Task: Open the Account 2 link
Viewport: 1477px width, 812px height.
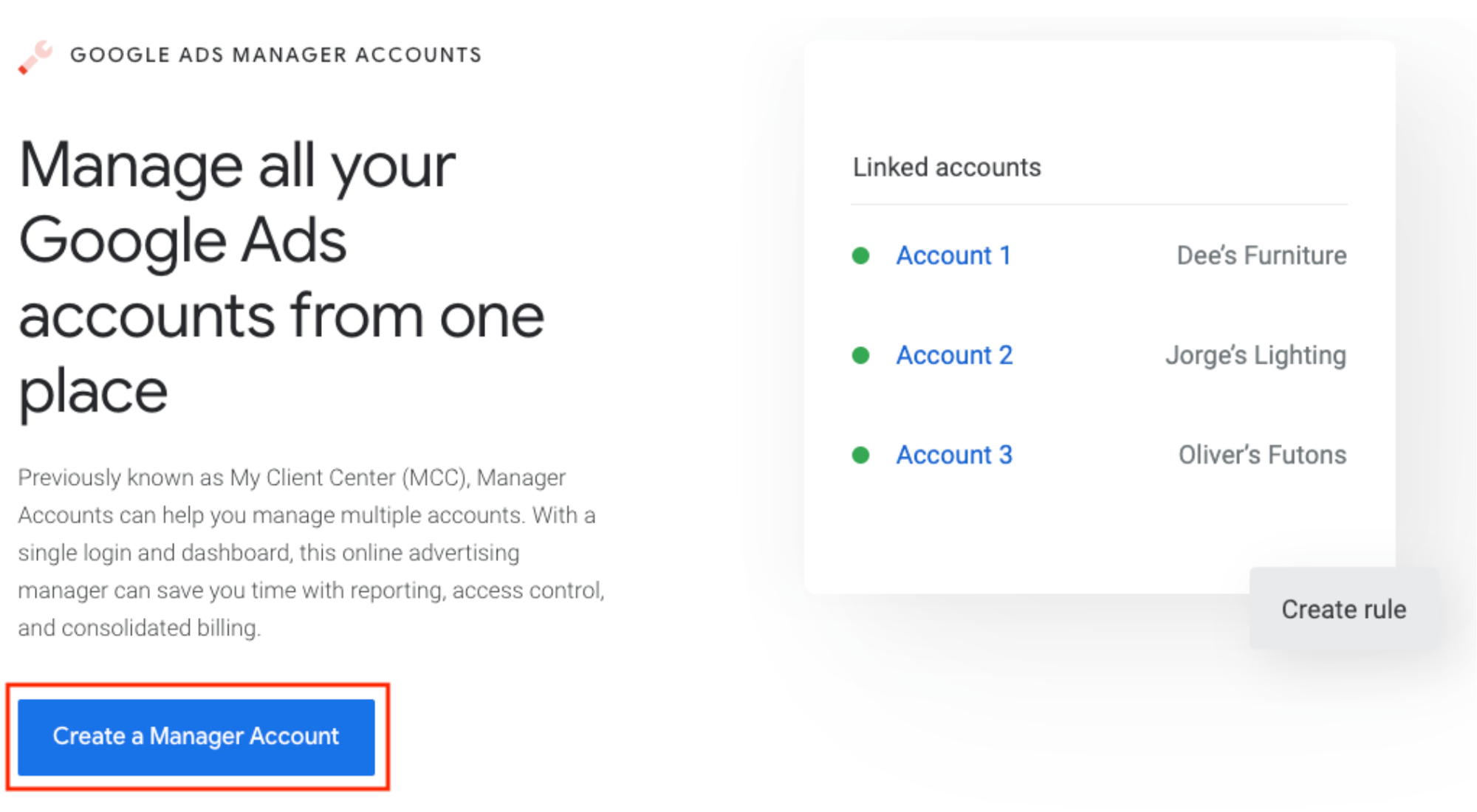Action: 954,355
